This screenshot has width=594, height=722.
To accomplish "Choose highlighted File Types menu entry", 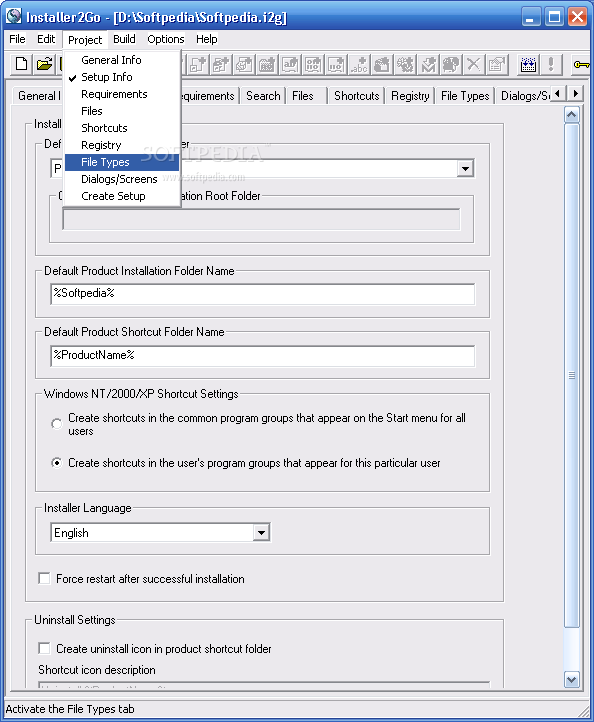I will (122, 162).
